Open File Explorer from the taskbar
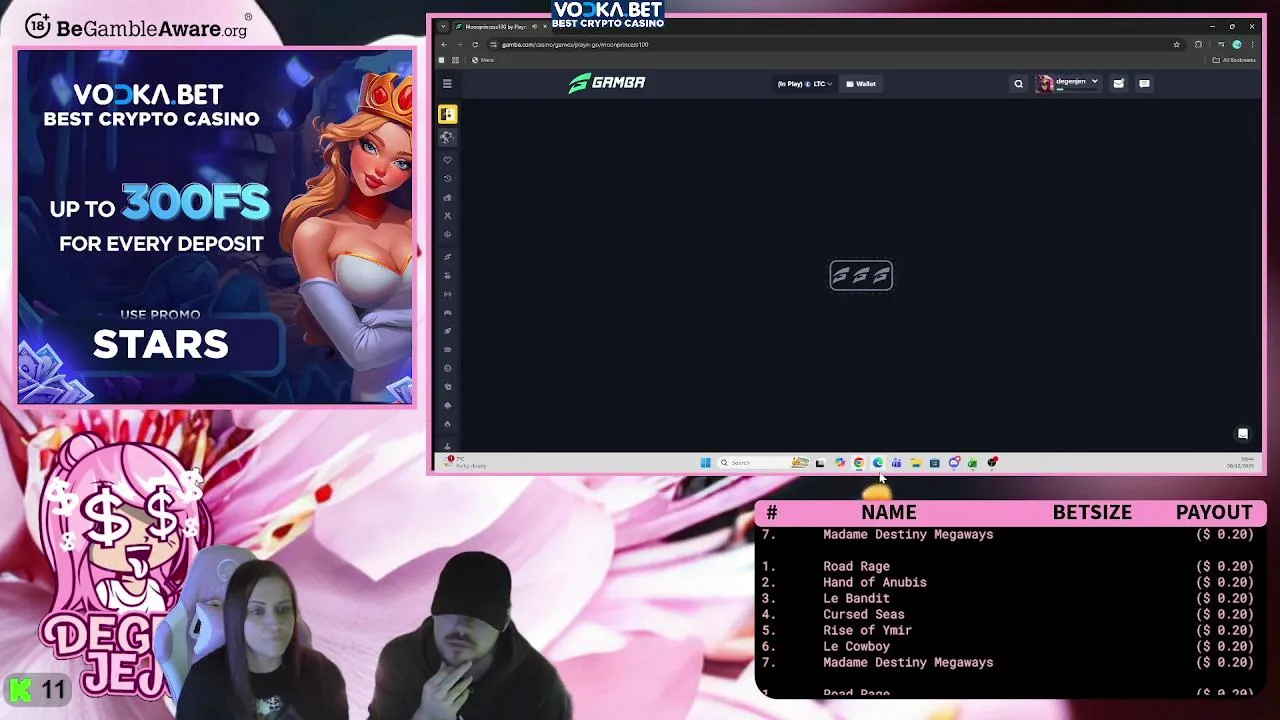 (915, 463)
